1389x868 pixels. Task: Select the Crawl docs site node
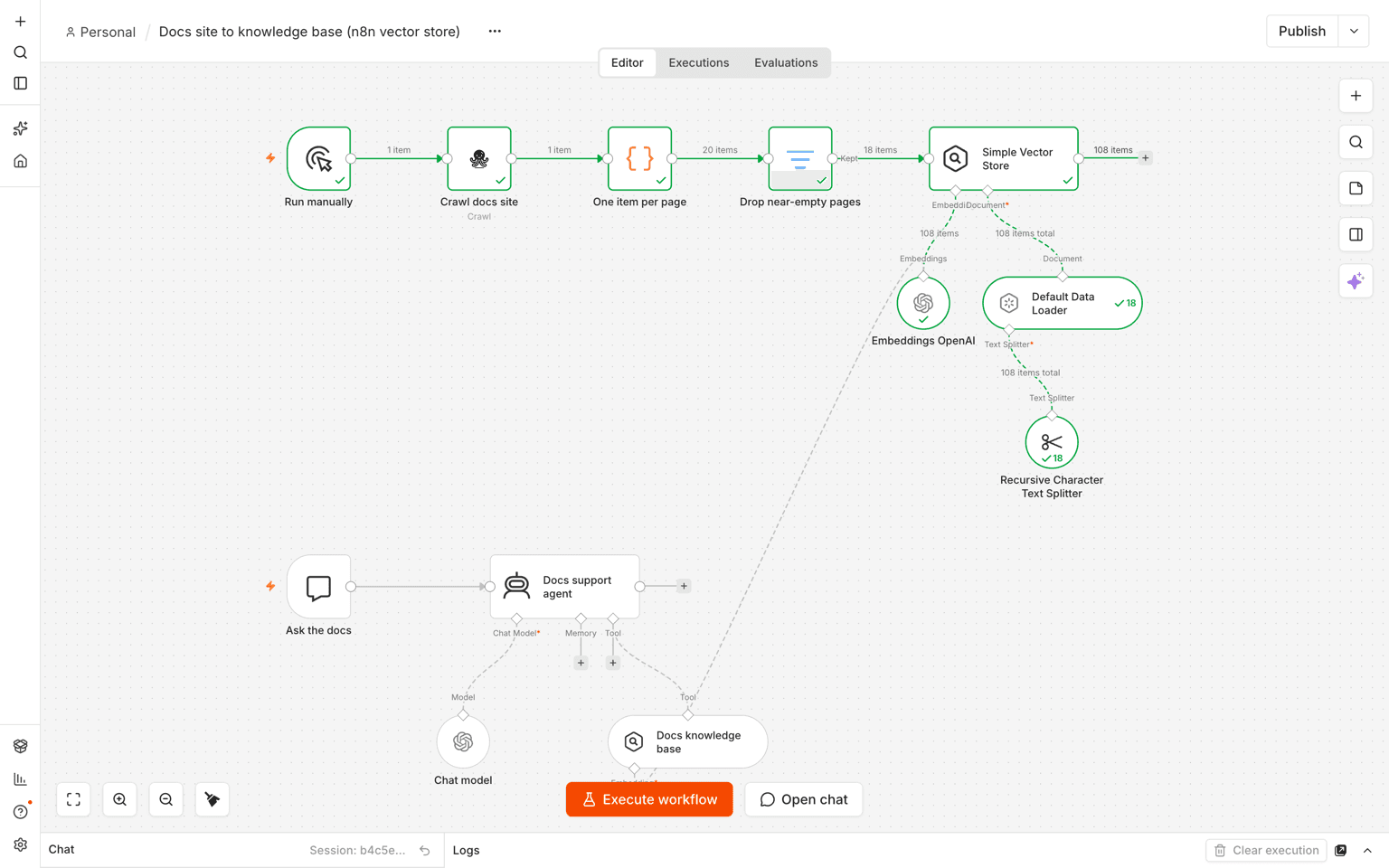479,158
